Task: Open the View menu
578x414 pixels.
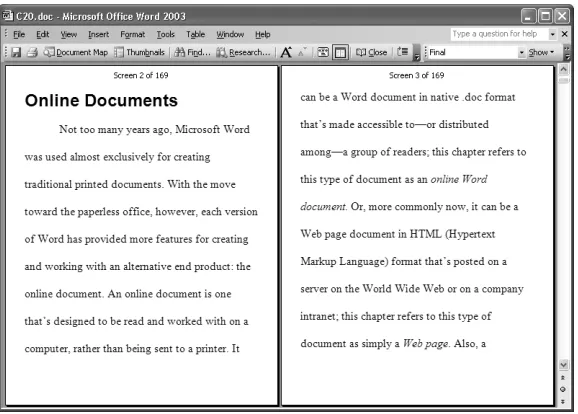Action: [69, 34]
